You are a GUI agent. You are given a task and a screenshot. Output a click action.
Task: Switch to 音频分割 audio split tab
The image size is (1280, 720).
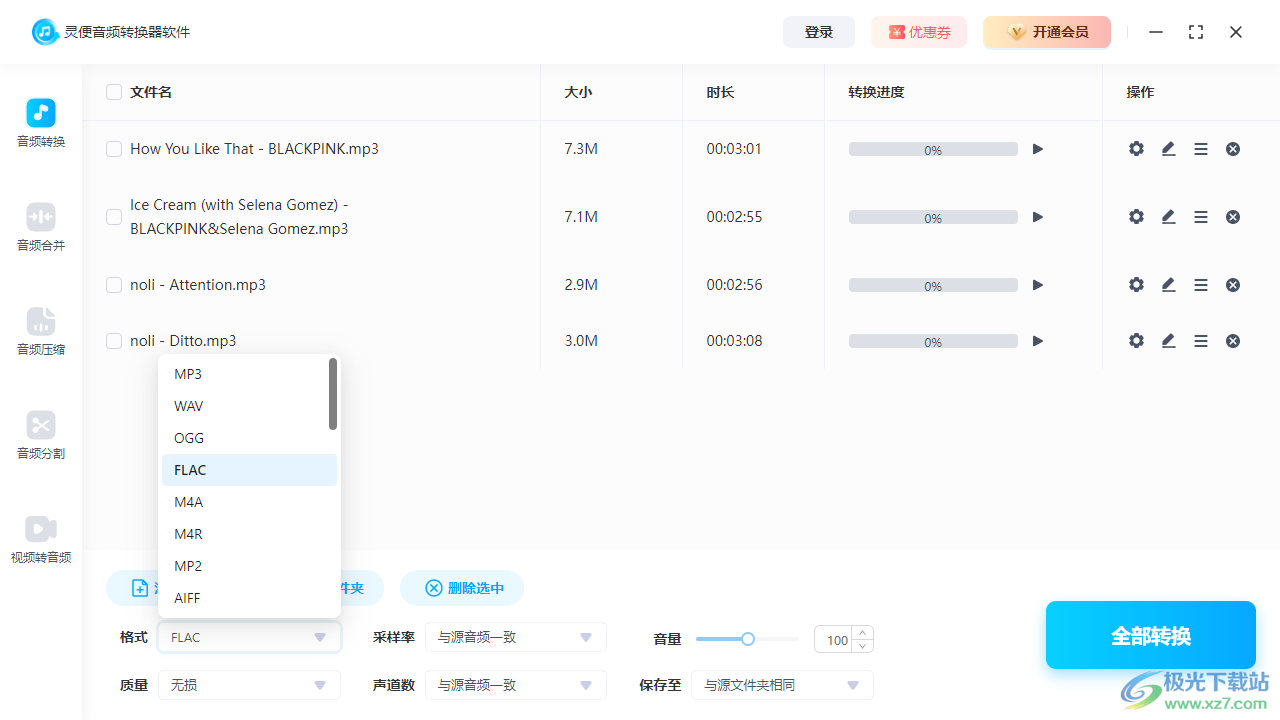(41, 436)
